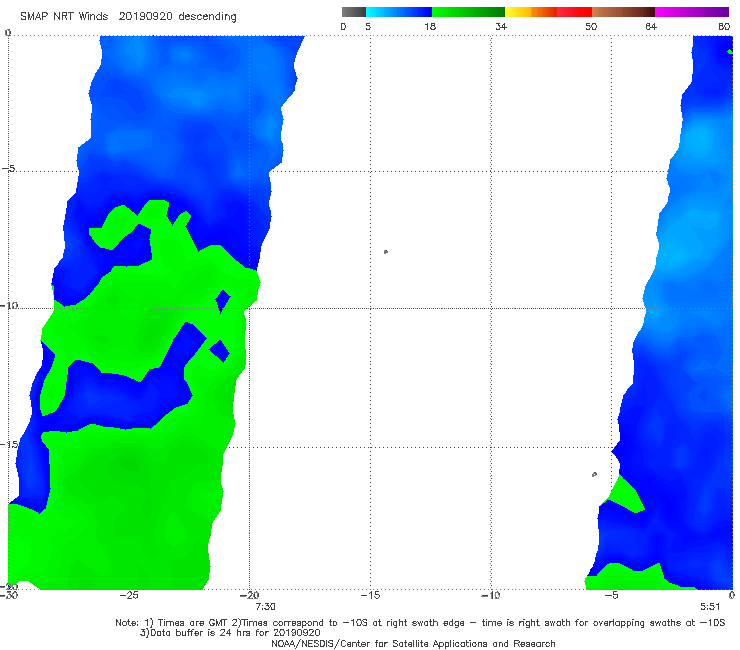The width and height of the screenshot is (740, 650).
Task: Click the cyan-blue segment of the color bar
Action: pyautogui.click(x=399, y=12)
